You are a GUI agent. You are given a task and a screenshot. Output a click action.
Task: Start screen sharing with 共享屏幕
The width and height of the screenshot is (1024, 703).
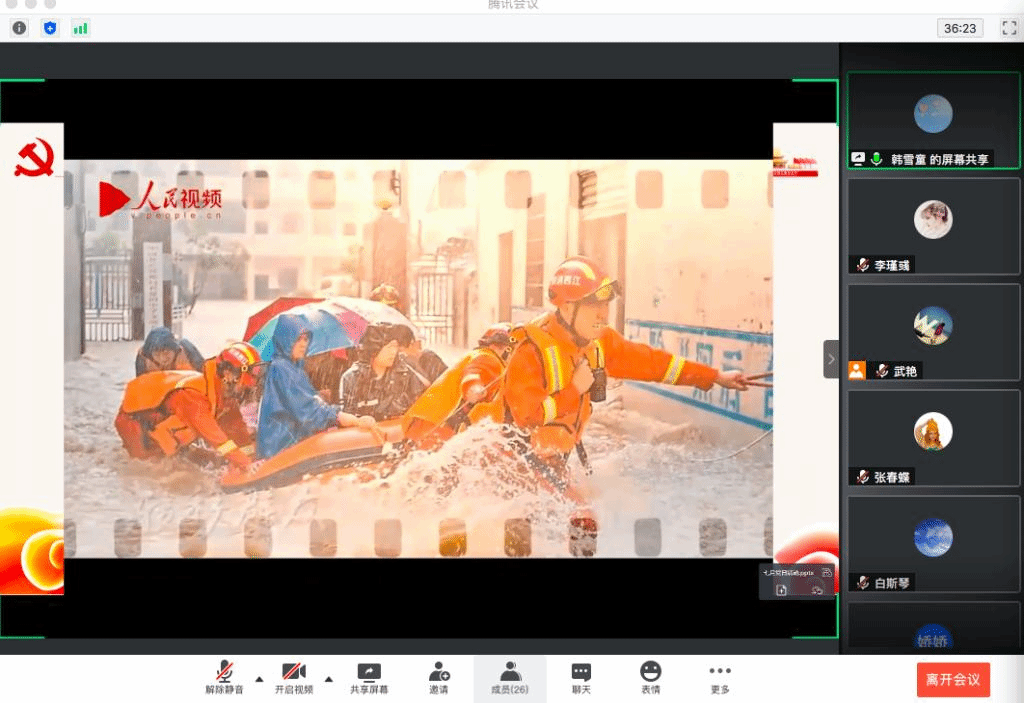[x=369, y=678]
